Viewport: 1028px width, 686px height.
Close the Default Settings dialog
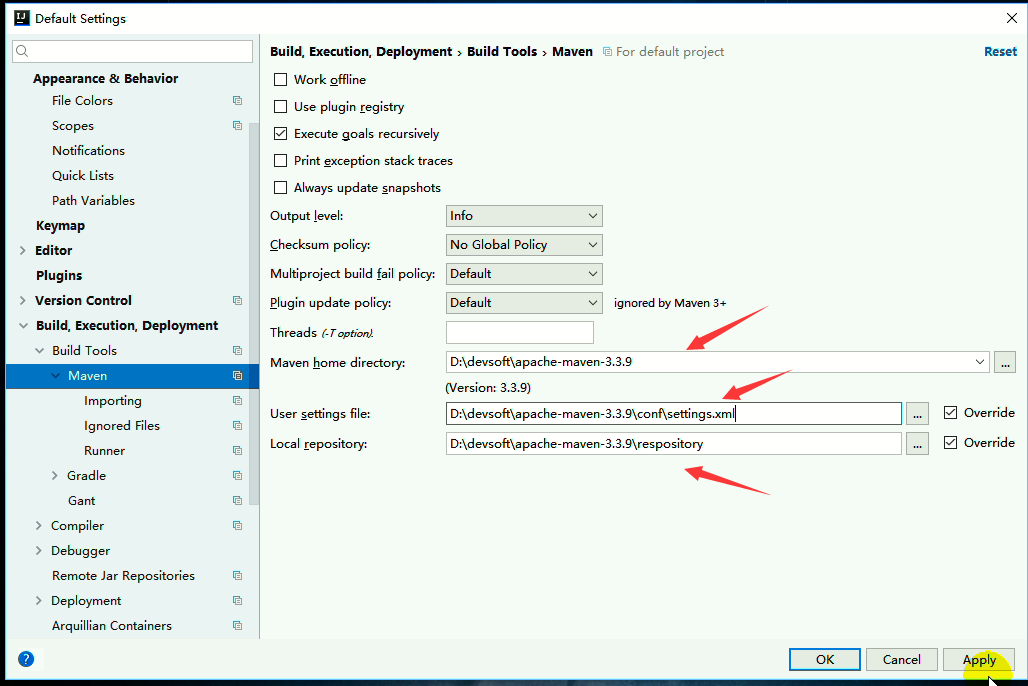[x=1011, y=18]
